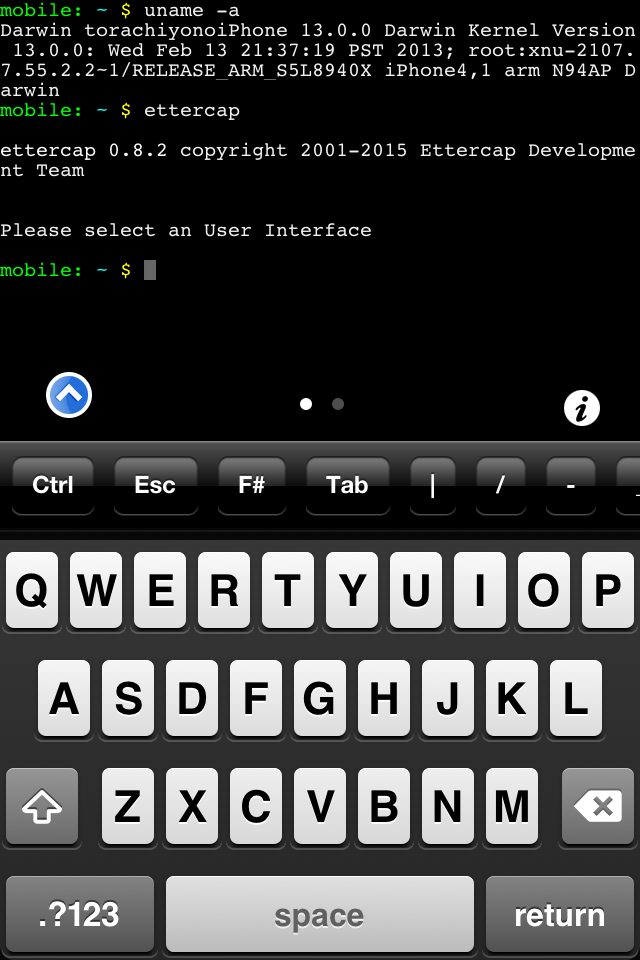Viewport: 640px width, 960px height.
Task: Select the first page indicator dot
Action: click(306, 404)
